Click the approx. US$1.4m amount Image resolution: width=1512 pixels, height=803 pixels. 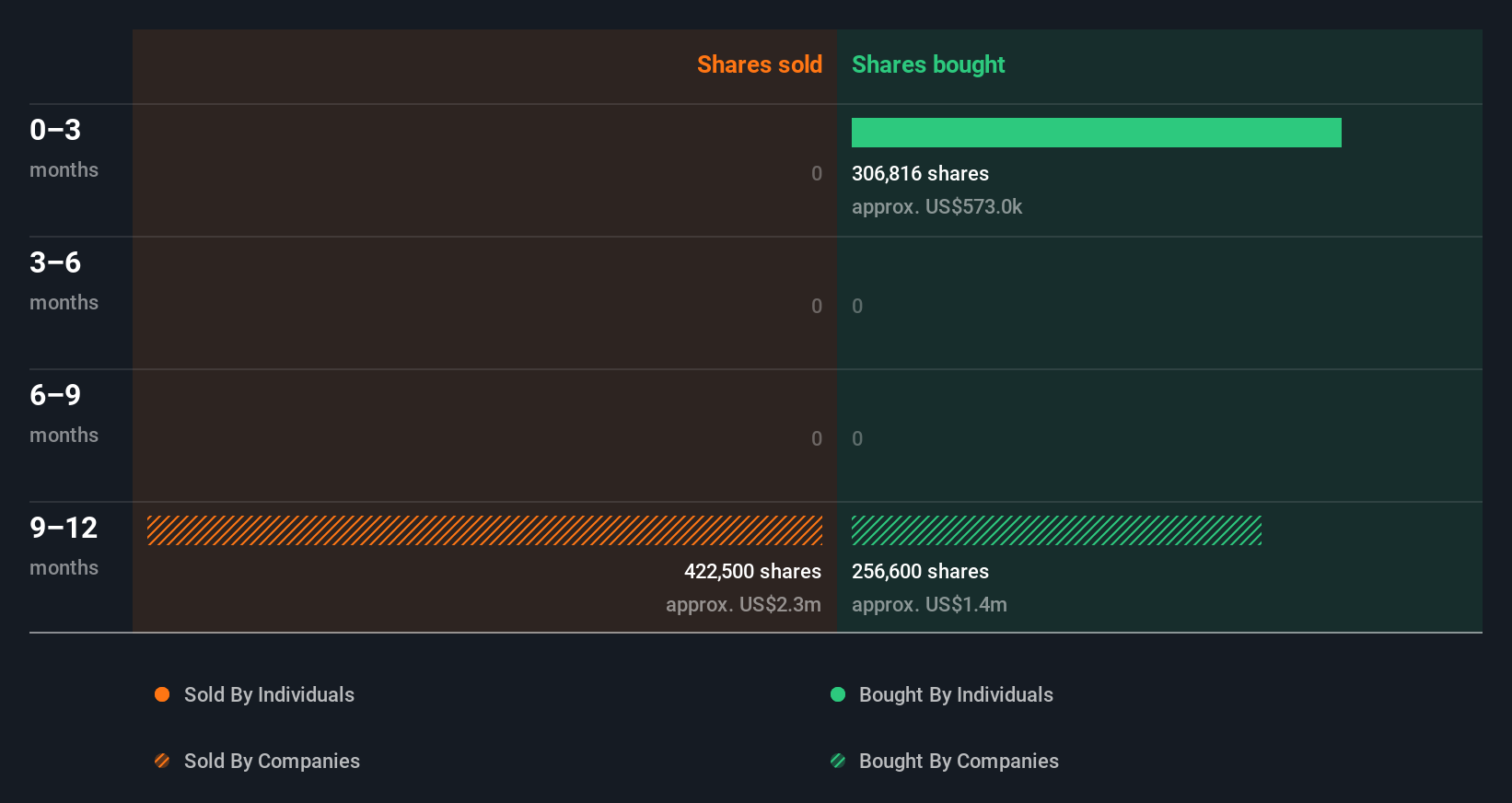(x=929, y=605)
